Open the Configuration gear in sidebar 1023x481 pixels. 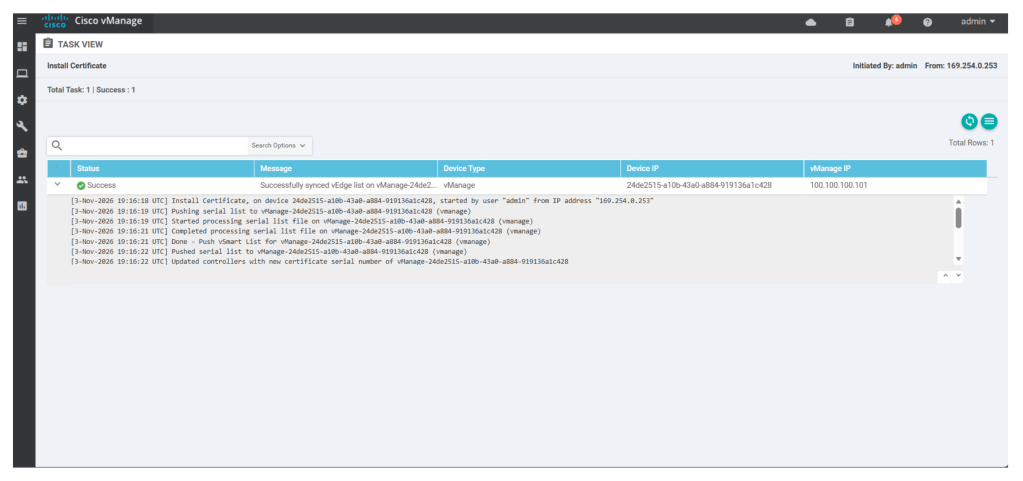pyautogui.click(x=22, y=100)
